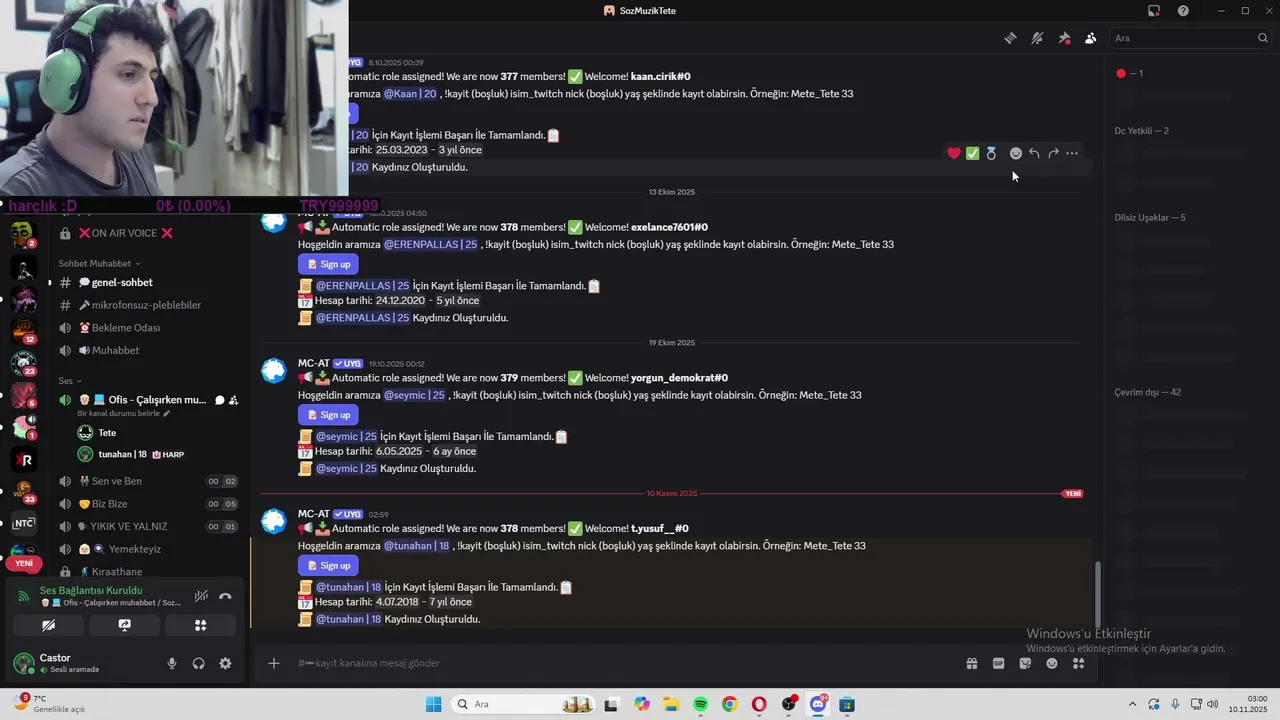This screenshot has height=720, width=1280.
Task: Open genel-sohbet text channel
Action: [148, 282]
